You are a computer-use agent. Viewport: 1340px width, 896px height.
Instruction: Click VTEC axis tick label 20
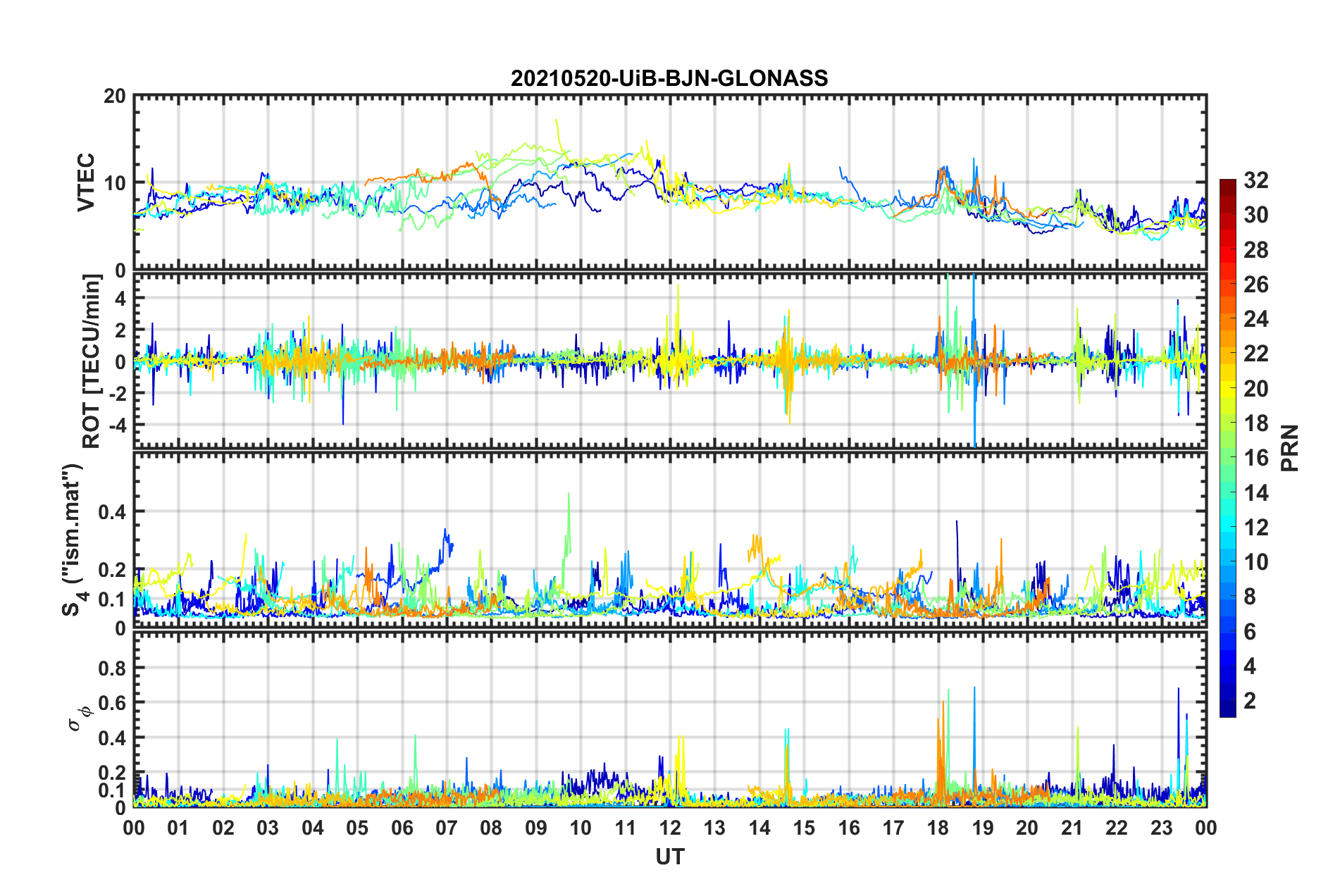[x=115, y=97]
